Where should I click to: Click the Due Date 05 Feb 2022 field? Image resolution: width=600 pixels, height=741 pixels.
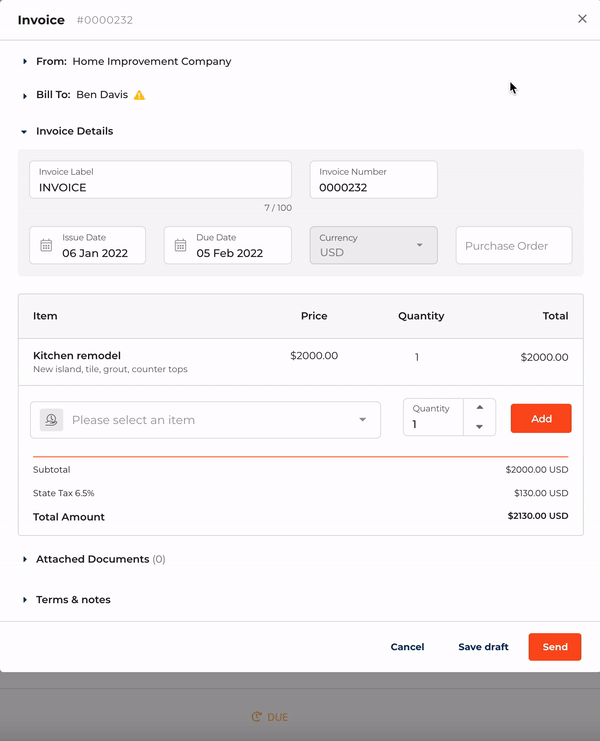pos(228,245)
